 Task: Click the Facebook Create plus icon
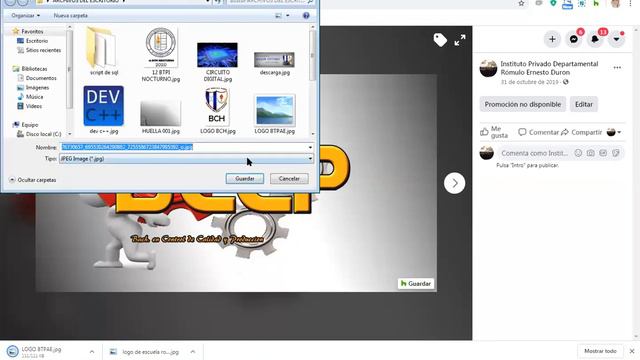tap(552, 39)
